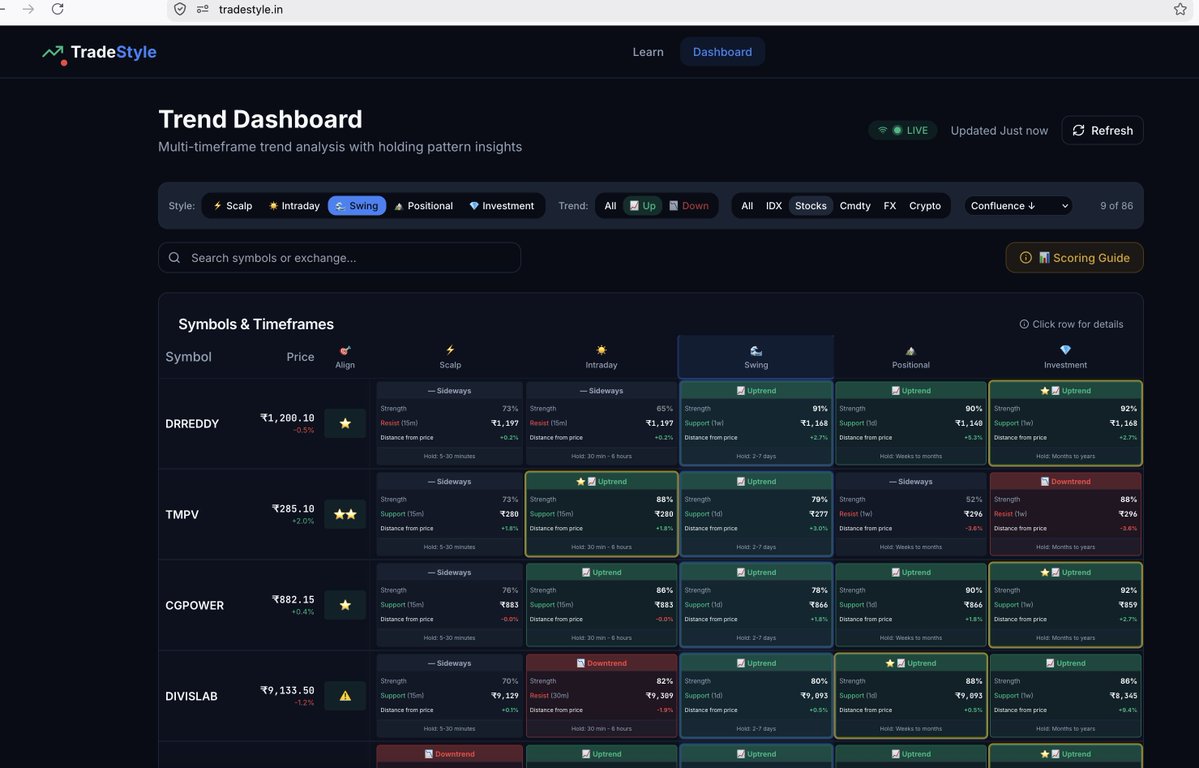Open CGPOWER Scalp sideways card

coord(450,605)
